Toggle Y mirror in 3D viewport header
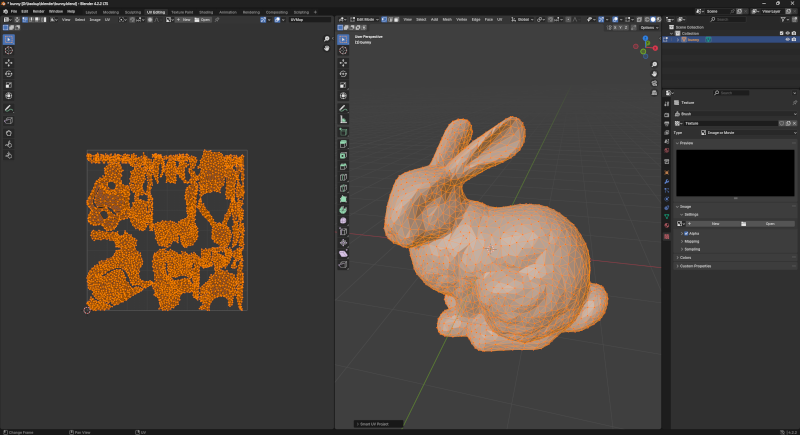Image resolution: width=800 pixels, height=435 pixels. pyautogui.click(x=619, y=28)
